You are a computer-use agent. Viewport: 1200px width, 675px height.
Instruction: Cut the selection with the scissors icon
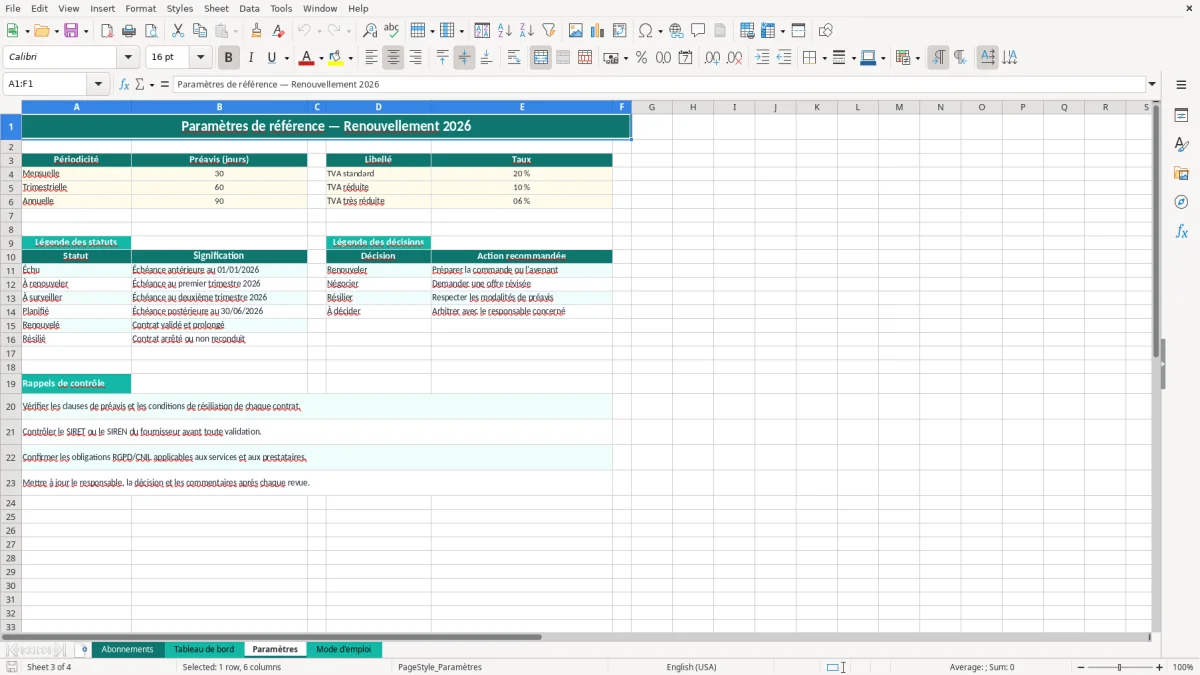(177, 31)
